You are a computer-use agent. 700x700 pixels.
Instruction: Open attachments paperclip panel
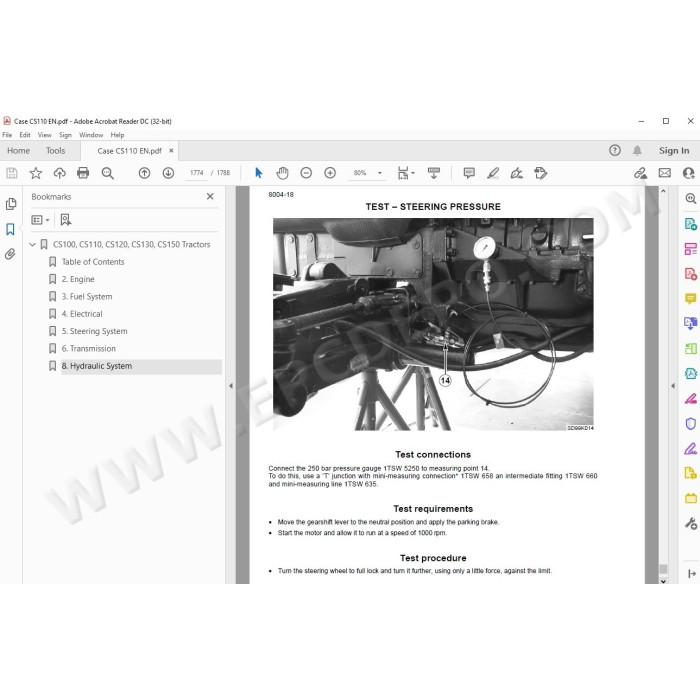(x=10, y=254)
